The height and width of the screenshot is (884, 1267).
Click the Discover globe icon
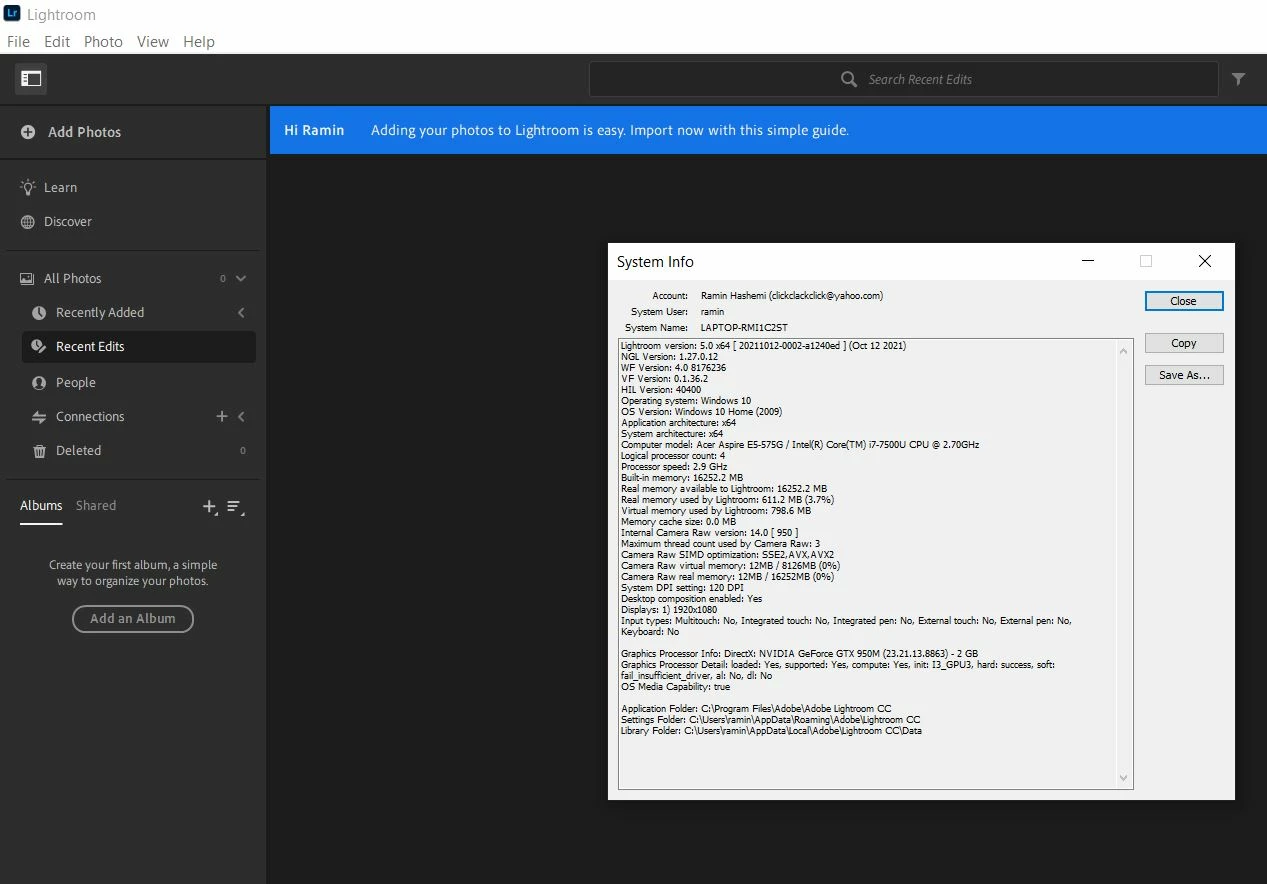click(28, 222)
